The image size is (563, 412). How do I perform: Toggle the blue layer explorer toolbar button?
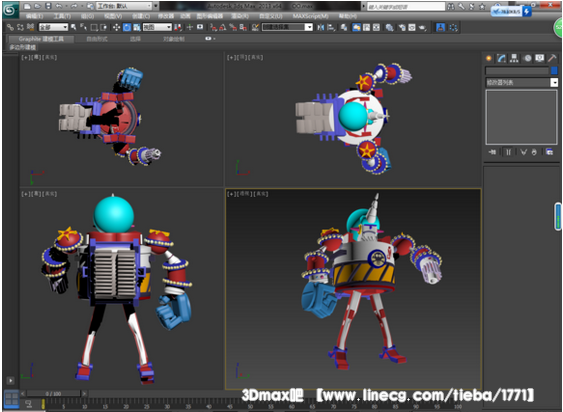[x=356, y=27]
